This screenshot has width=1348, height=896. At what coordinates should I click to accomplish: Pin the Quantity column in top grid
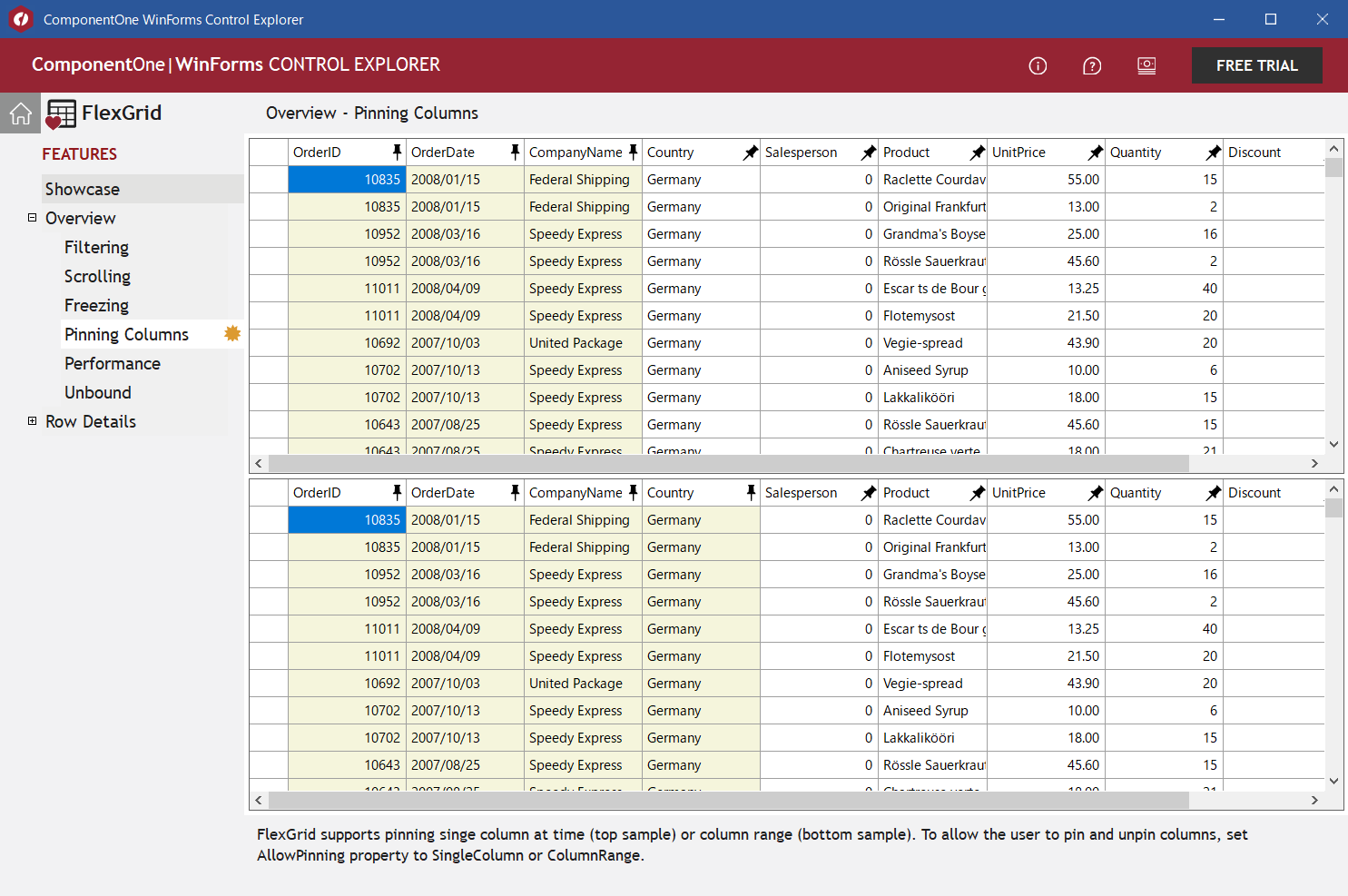coord(1214,152)
